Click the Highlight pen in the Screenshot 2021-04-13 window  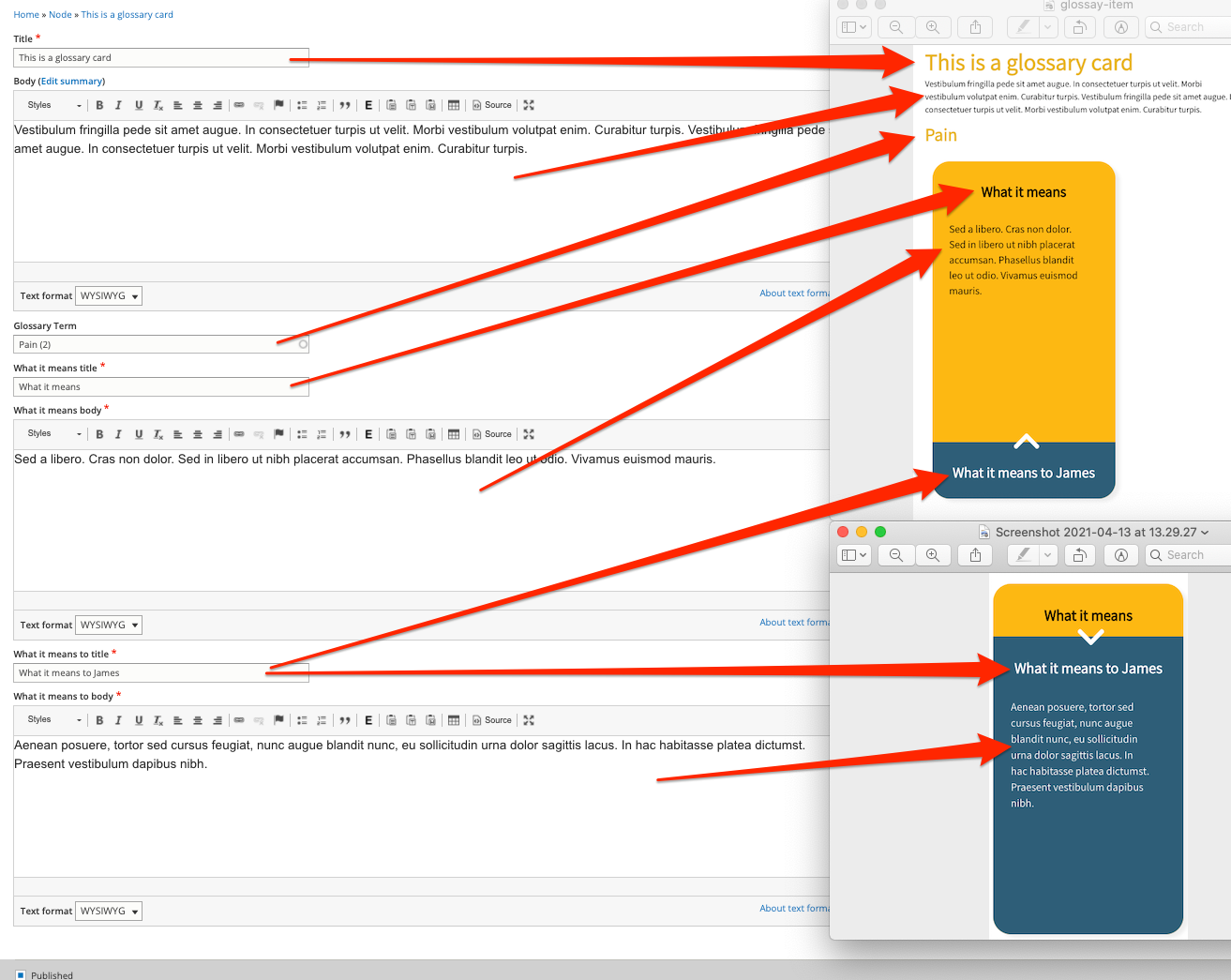point(1023,555)
